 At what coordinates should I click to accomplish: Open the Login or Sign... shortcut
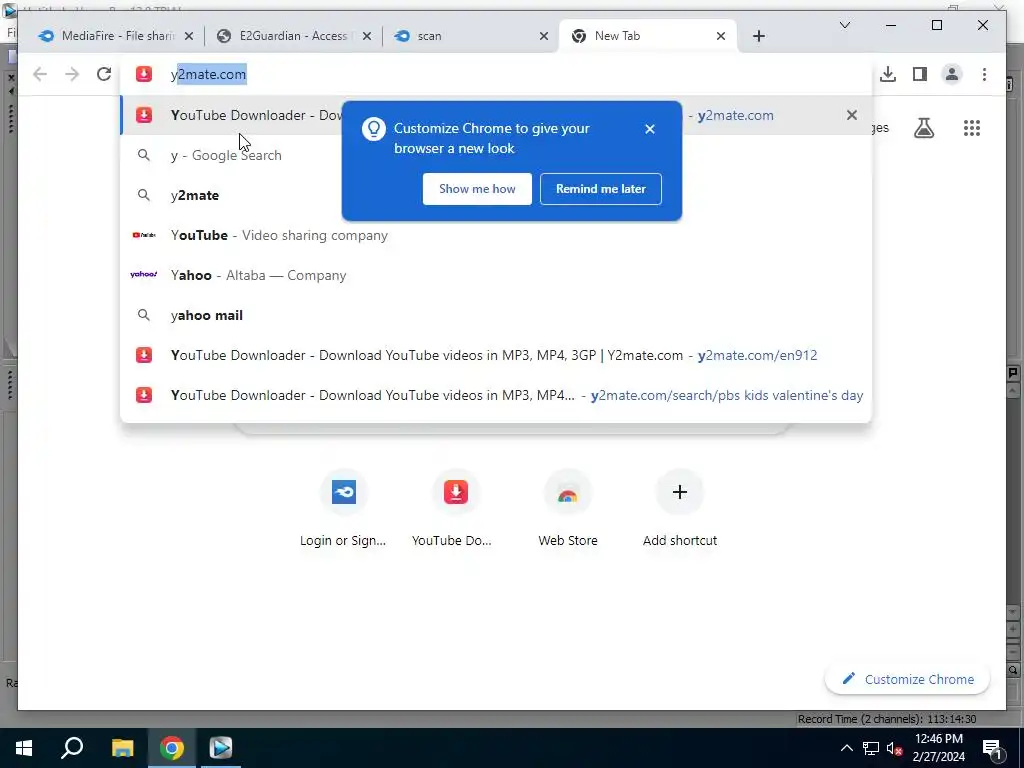pos(344,508)
